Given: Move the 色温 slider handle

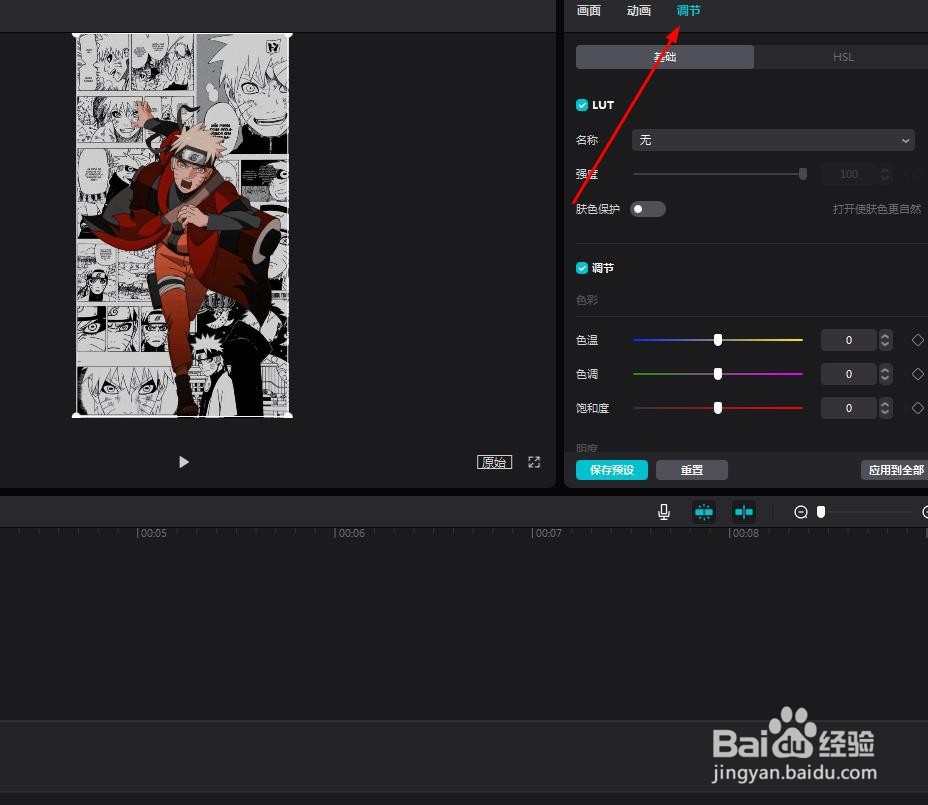Looking at the screenshot, I should 718,340.
